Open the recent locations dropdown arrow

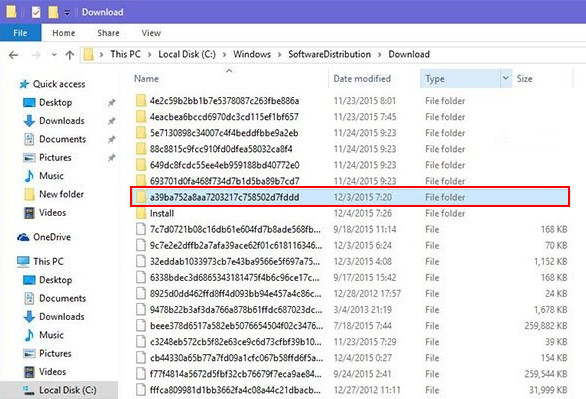tap(54, 55)
